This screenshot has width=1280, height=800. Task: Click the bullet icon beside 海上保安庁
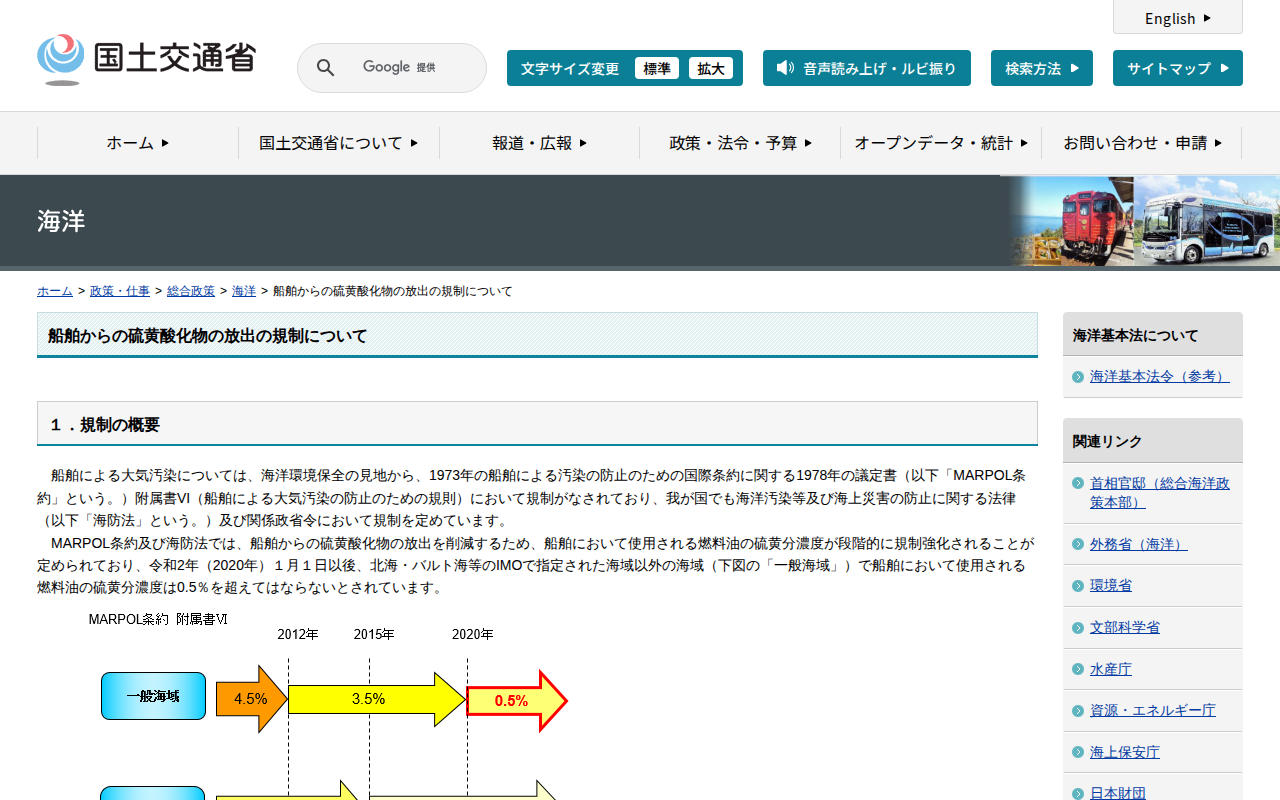tap(1078, 752)
